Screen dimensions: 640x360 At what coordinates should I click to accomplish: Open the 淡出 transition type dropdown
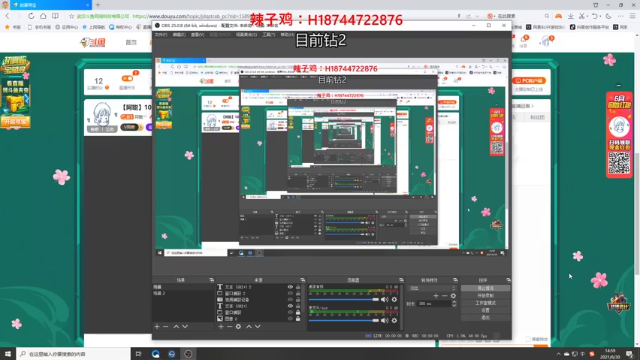coord(433,288)
